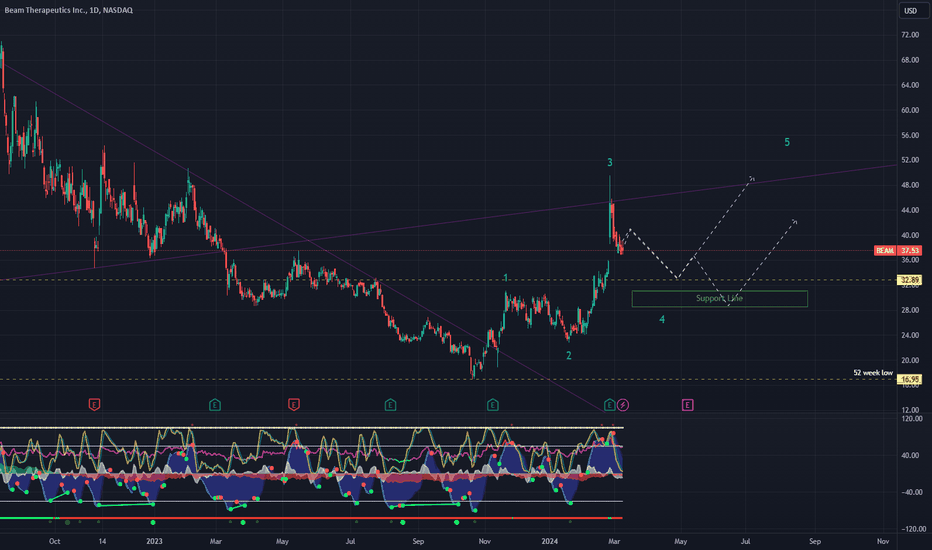The width and height of the screenshot is (932, 550).
Task: Click the 60.00 price axis label
Action: tap(910, 110)
